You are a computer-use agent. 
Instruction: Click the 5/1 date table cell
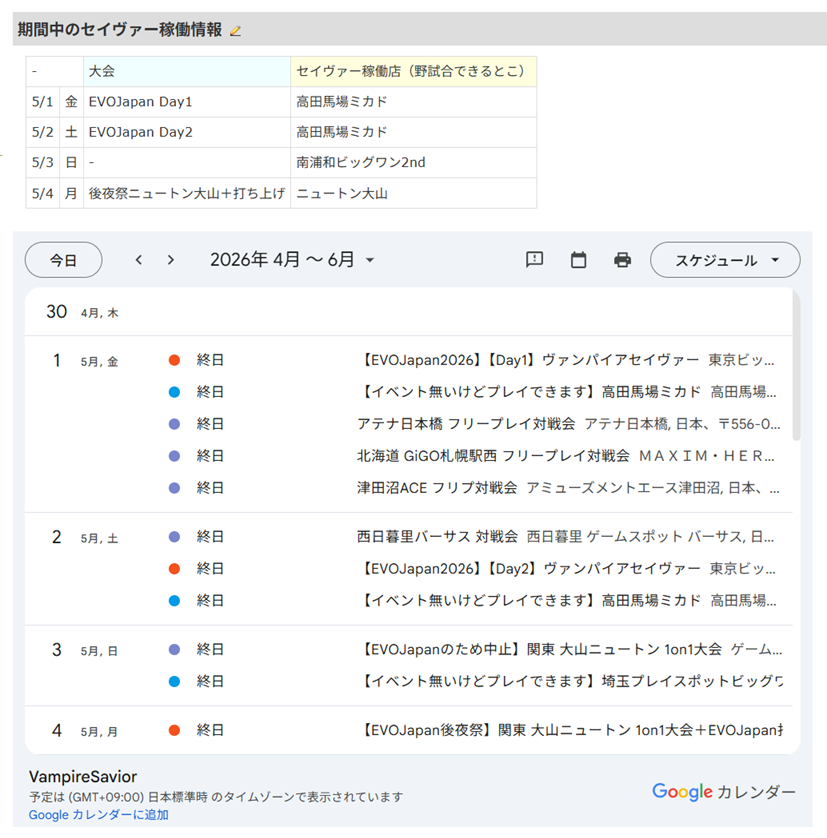(43, 102)
